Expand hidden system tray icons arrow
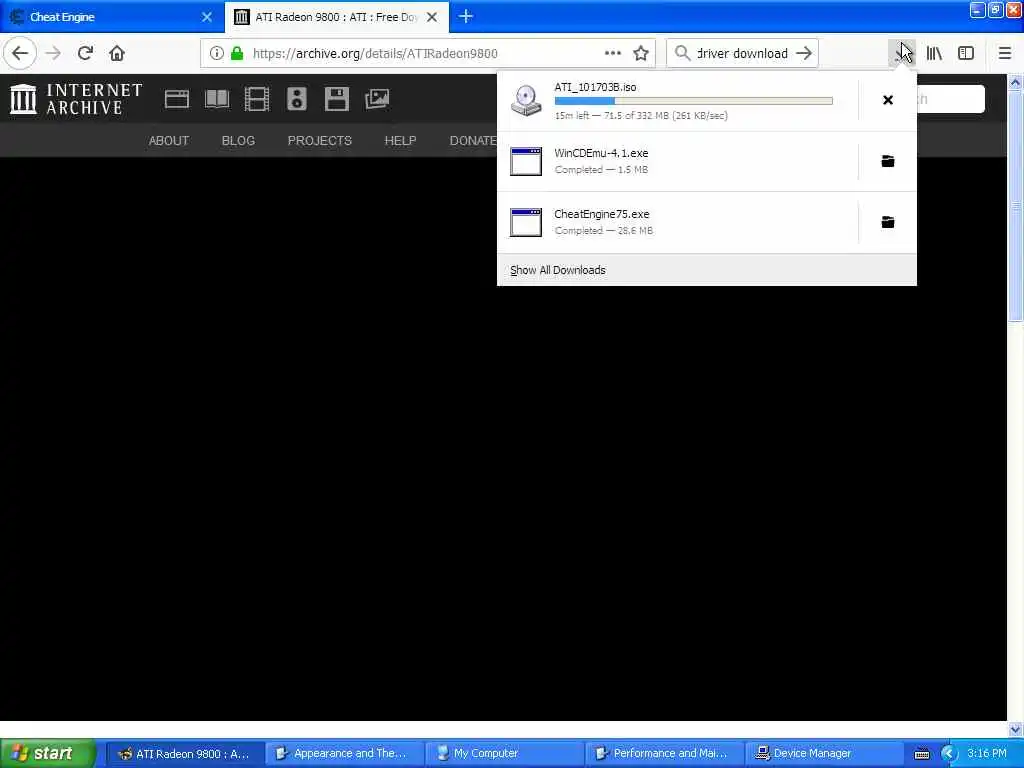The width and height of the screenshot is (1024, 768). pos(949,754)
